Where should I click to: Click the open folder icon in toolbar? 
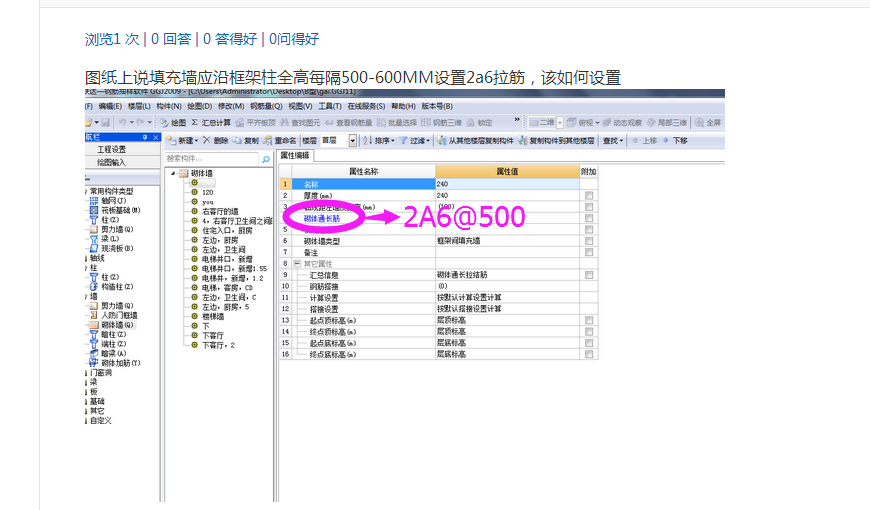click(89, 122)
